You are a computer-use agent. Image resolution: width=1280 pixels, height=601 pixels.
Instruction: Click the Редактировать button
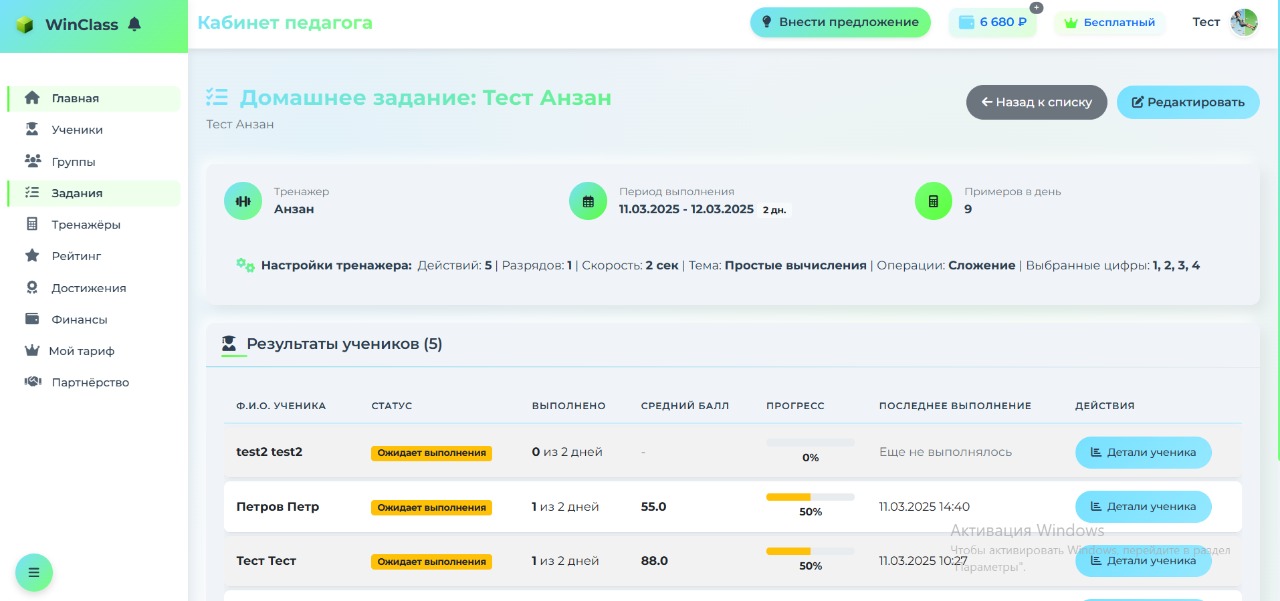coord(1188,101)
